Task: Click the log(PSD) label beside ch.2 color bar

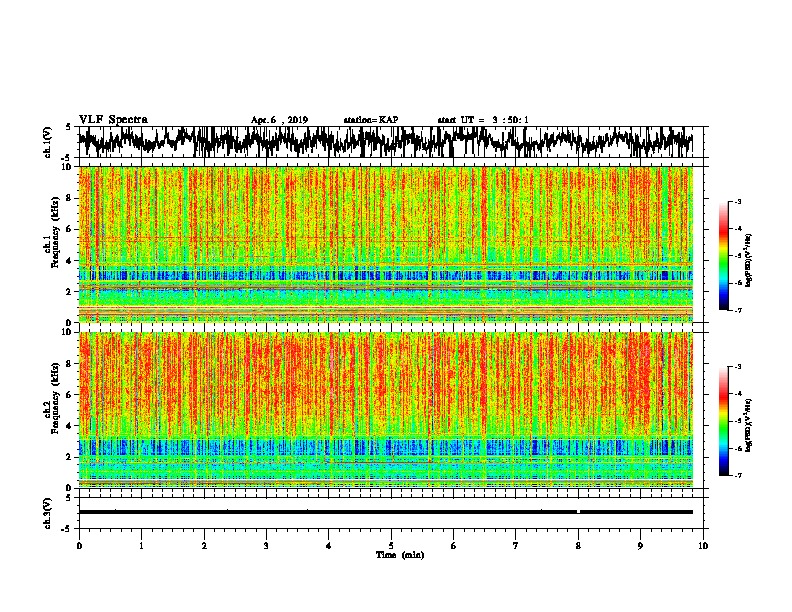Action: pos(749,425)
